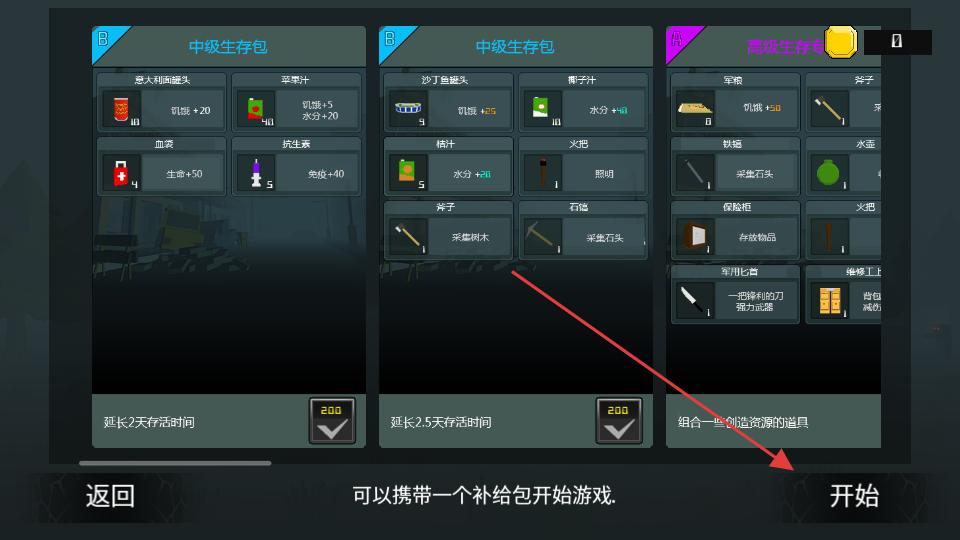Click the 沙丁鱼罐头 tin icon
This screenshot has width=960, height=540.
pos(408,108)
